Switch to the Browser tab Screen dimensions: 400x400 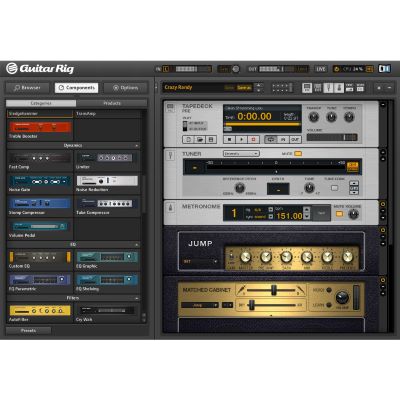(x=27, y=88)
